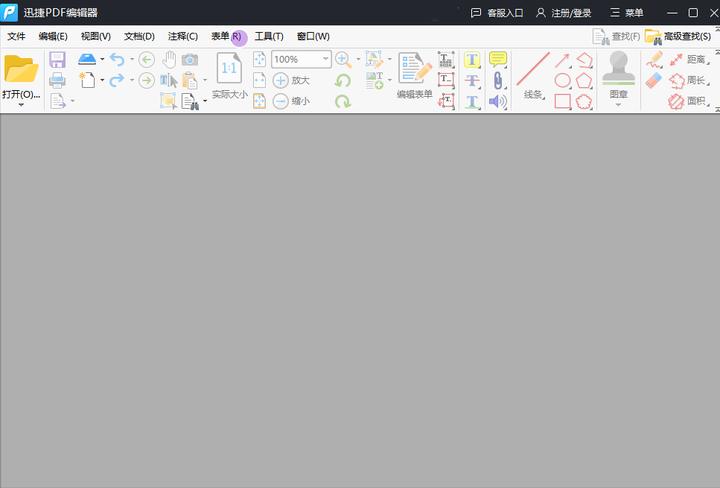This screenshot has height=488, width=720.
Task: Click the Open folder icon
Action: point(21,69)
